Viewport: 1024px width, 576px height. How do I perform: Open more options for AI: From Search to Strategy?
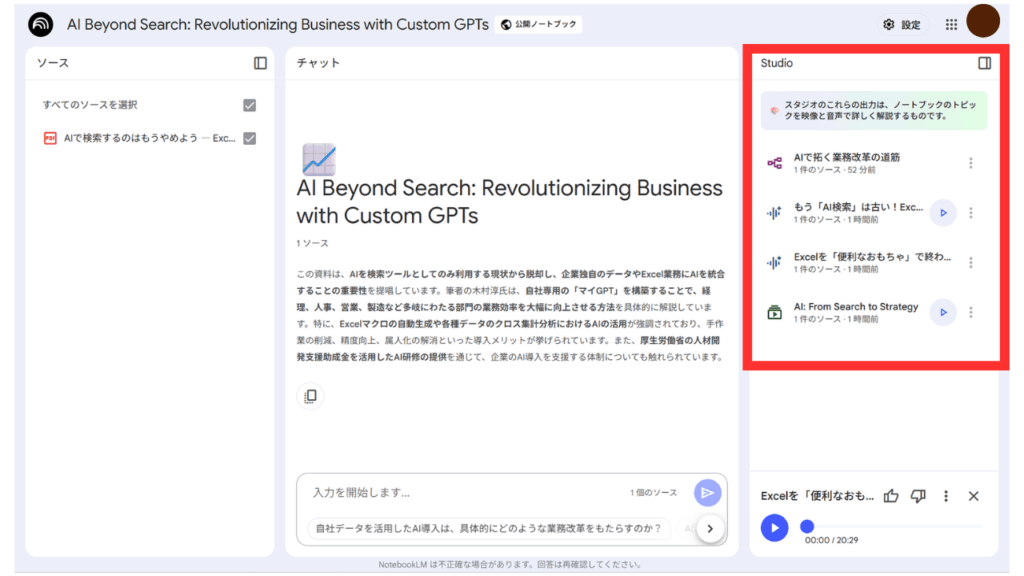point(971,312)
